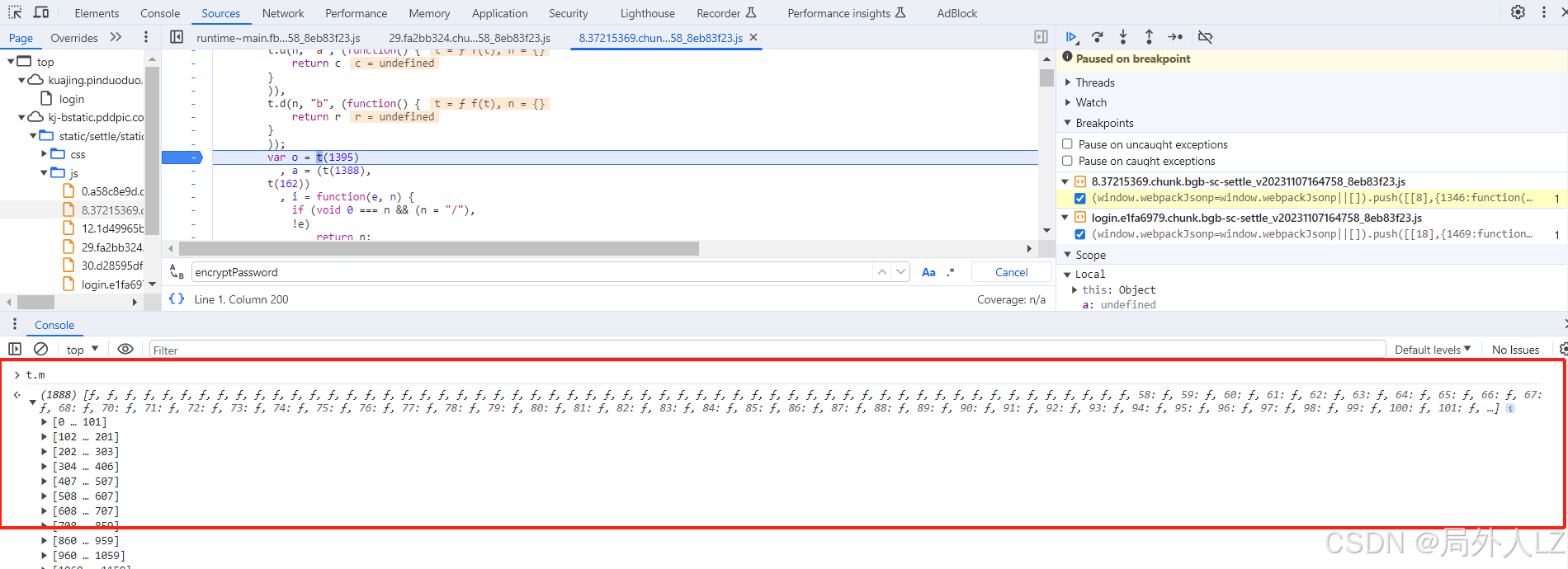Expand the this: Object entry
The width and height of the screenshot is (1568, 569).
pyautogui.click(x=1074, y=289)
